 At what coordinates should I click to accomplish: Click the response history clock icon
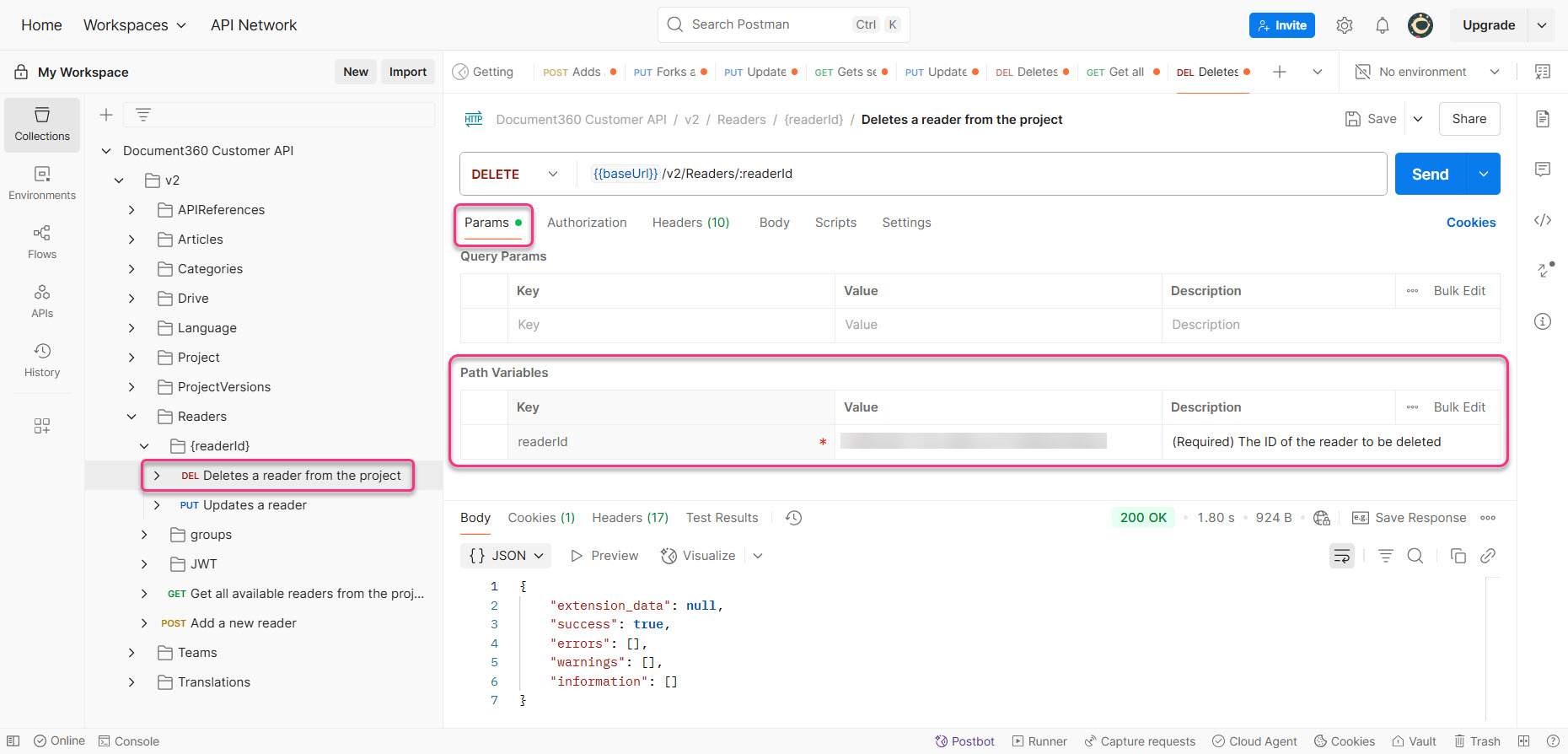click(793, 518)
